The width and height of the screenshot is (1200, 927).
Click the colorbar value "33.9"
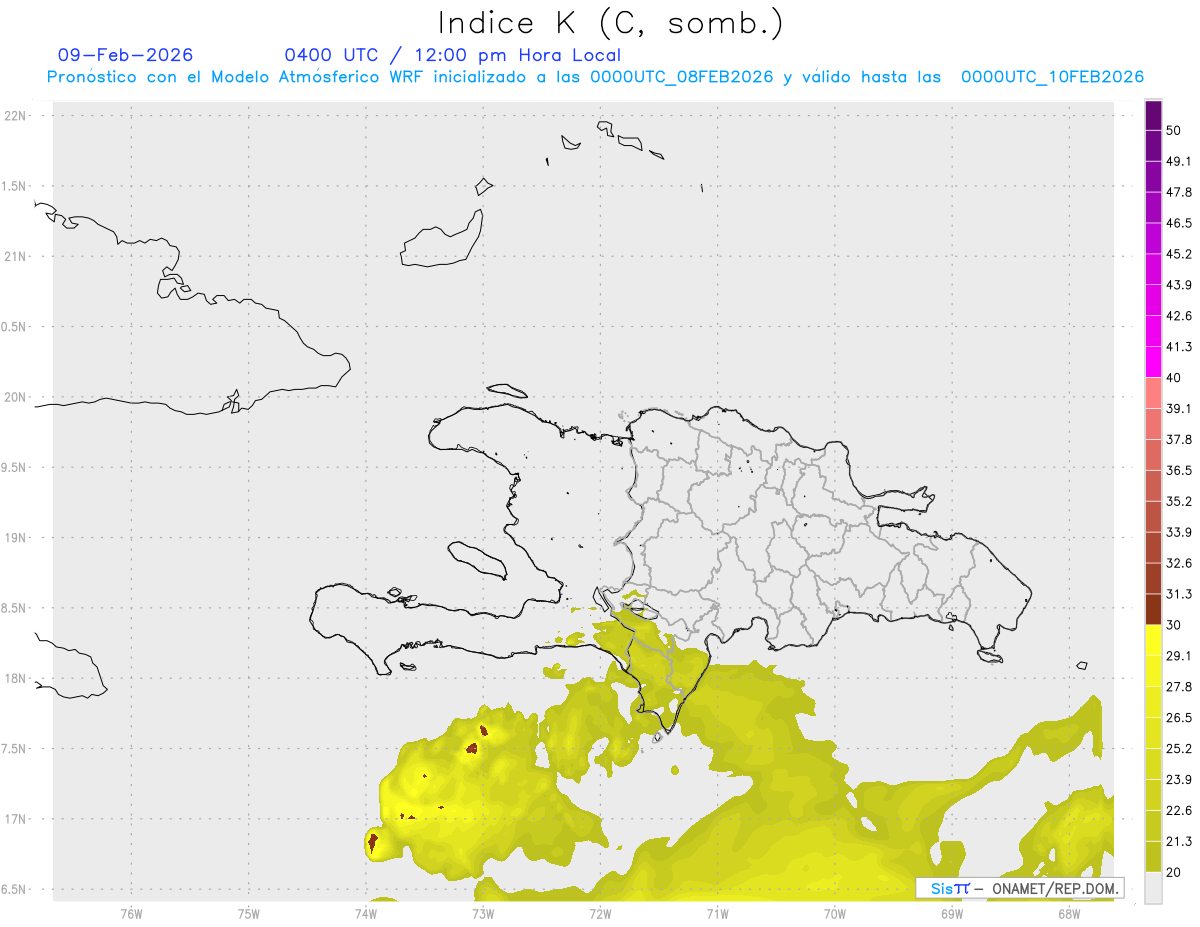1178,532
